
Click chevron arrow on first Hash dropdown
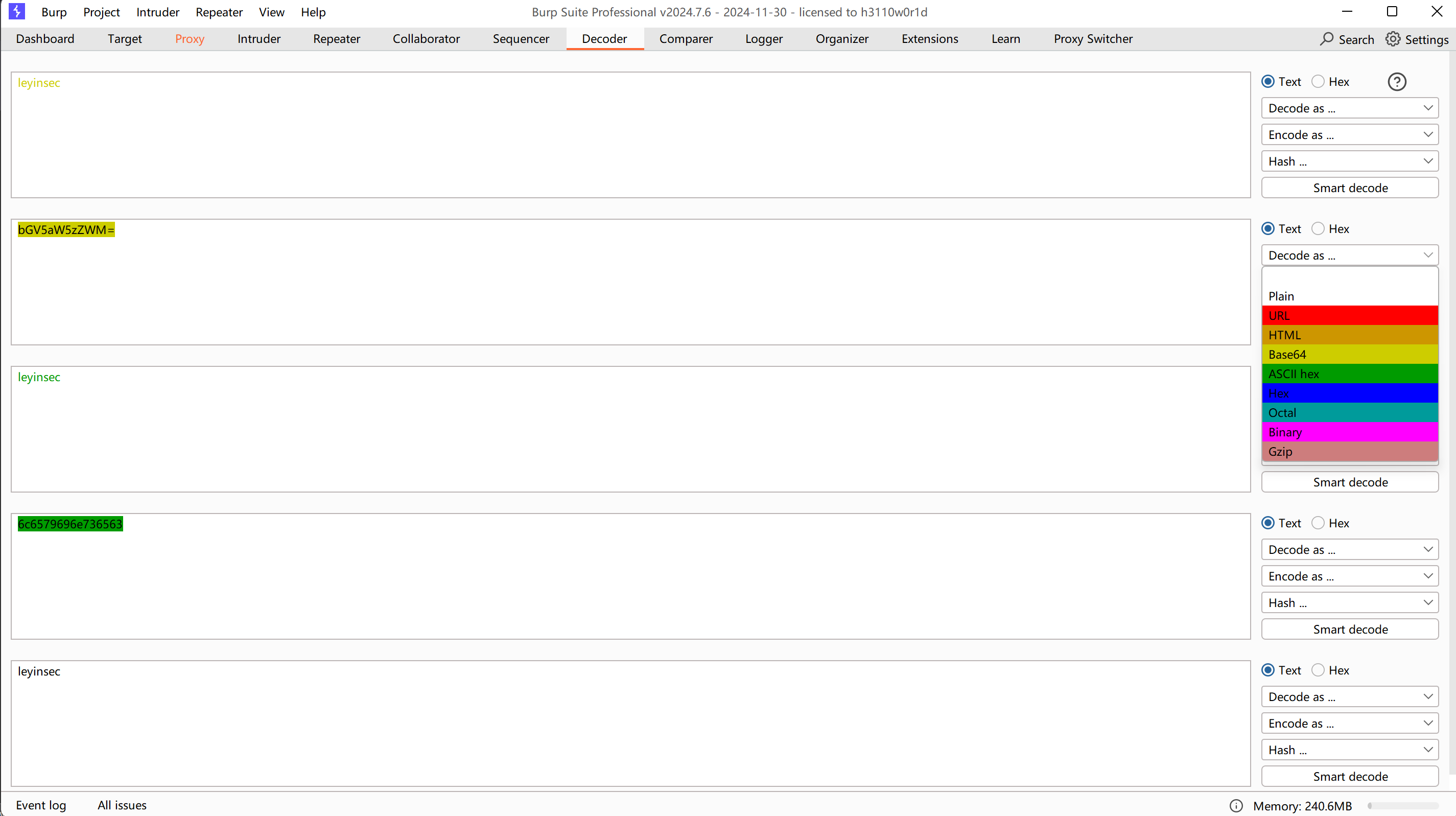[1428, 161]
